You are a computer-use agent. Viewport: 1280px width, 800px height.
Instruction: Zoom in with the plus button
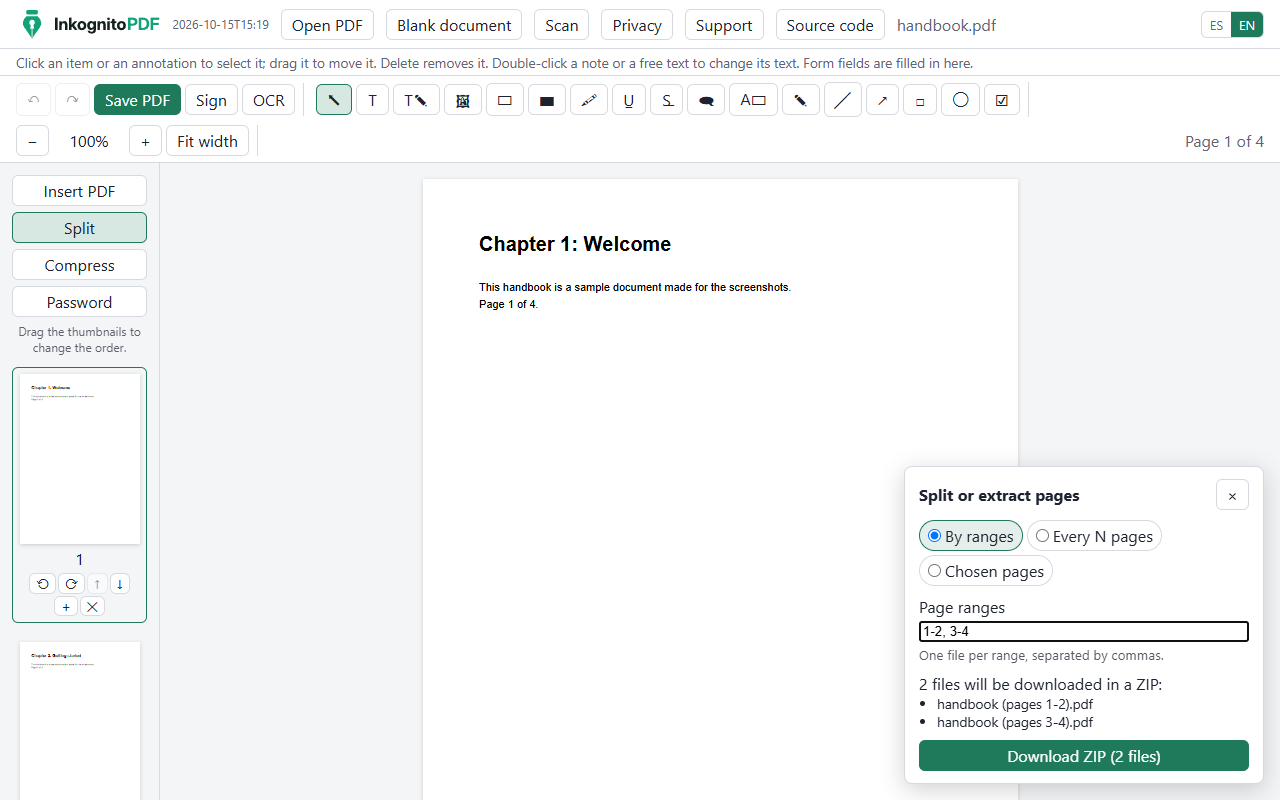pos(145,141)
